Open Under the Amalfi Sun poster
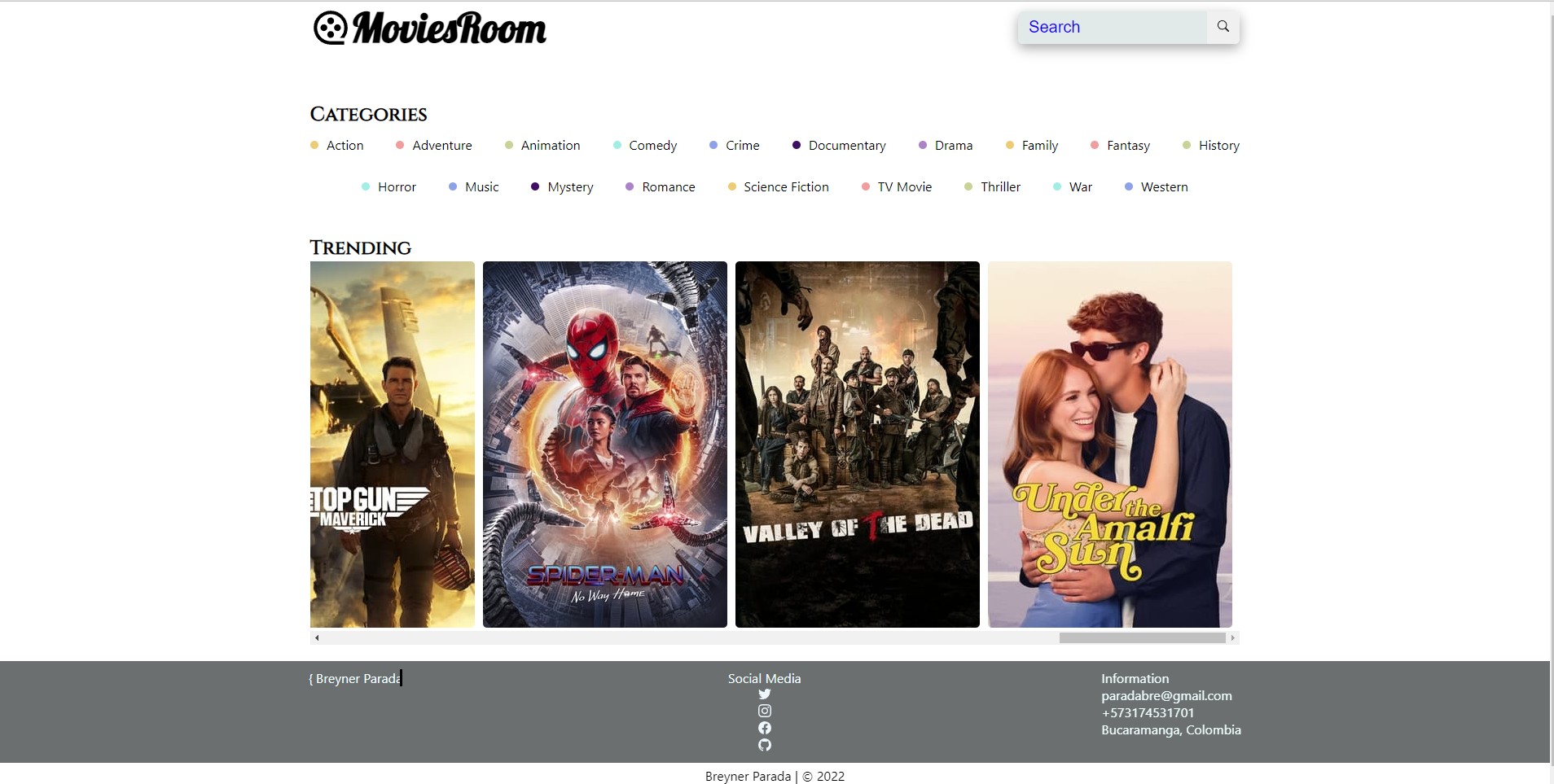The image size is (1554, 784). pyautogui.click(x=1110, y=445)
